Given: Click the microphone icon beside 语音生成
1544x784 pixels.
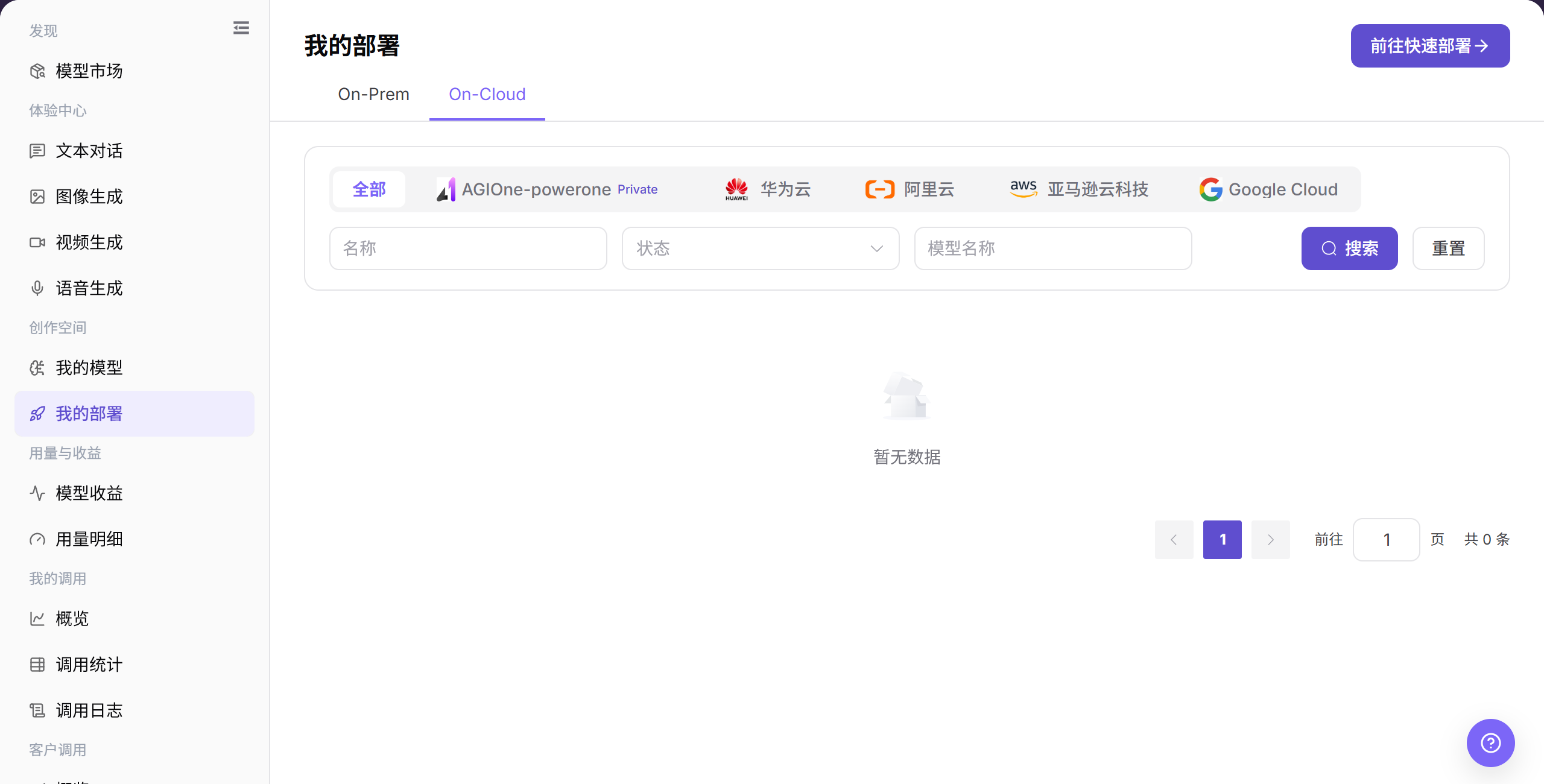Looking at the screenshot, I should pyautogui.click(x=37, y=288).
